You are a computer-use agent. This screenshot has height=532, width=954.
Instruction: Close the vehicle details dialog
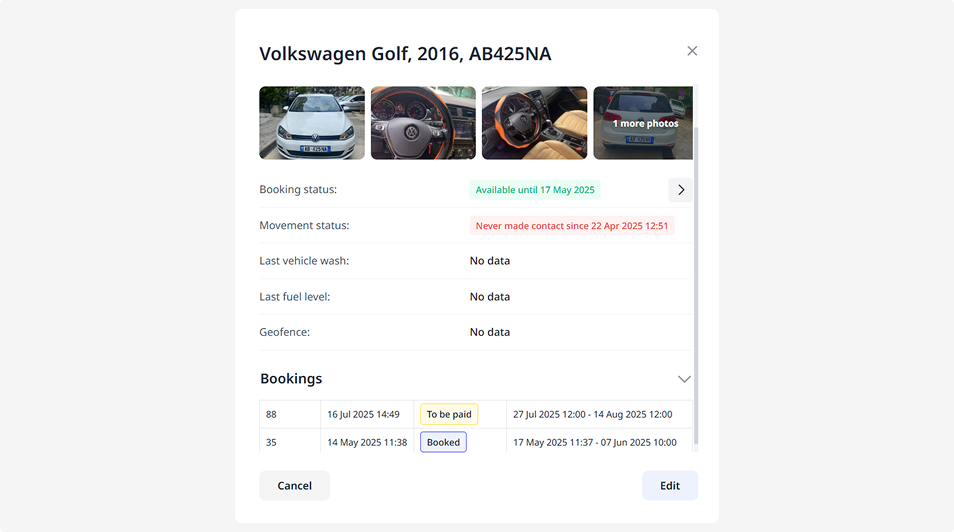tap(692, 51)
